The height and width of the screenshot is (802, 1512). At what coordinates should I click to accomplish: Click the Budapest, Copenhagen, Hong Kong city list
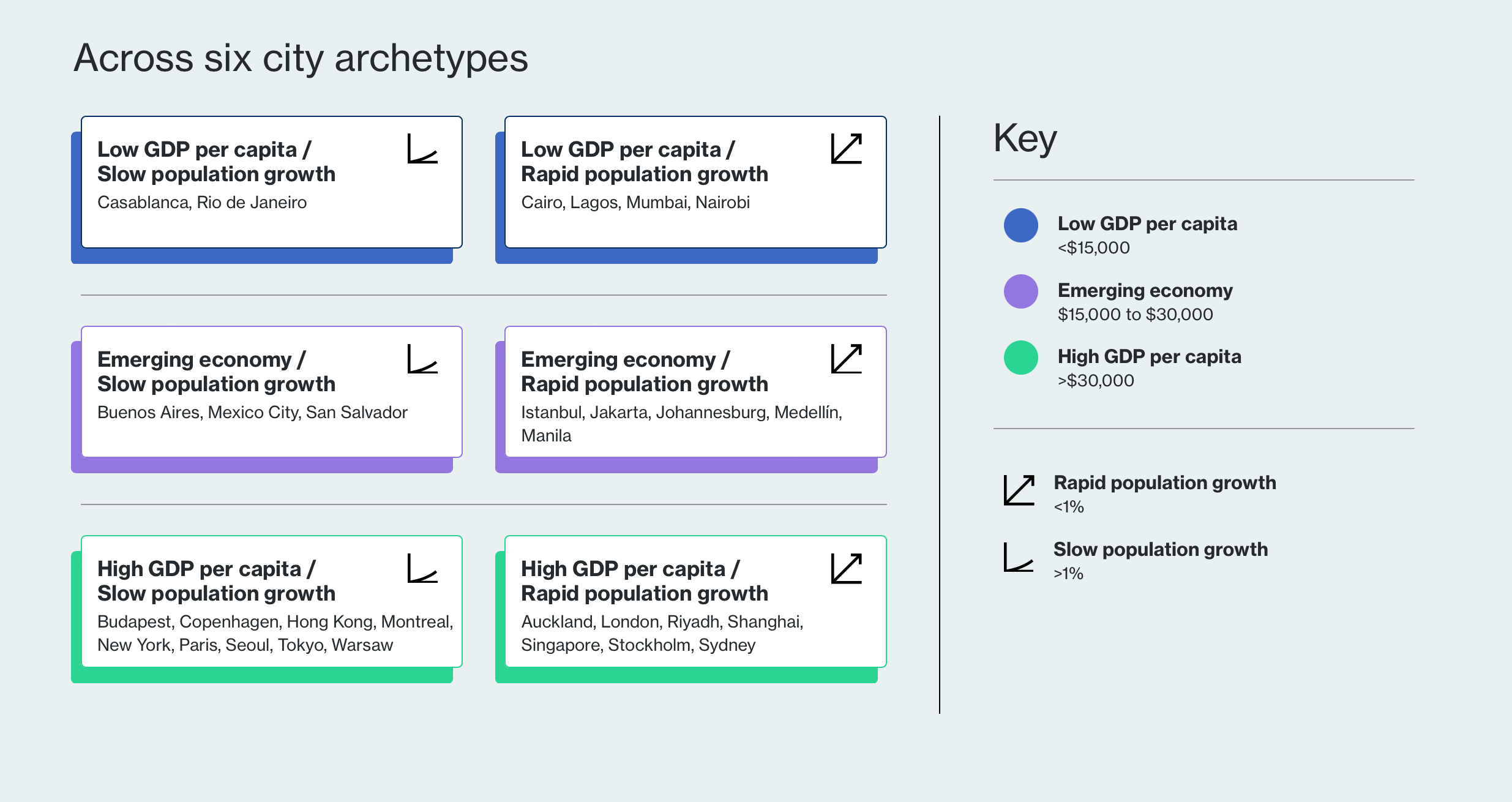pos(275,633)
